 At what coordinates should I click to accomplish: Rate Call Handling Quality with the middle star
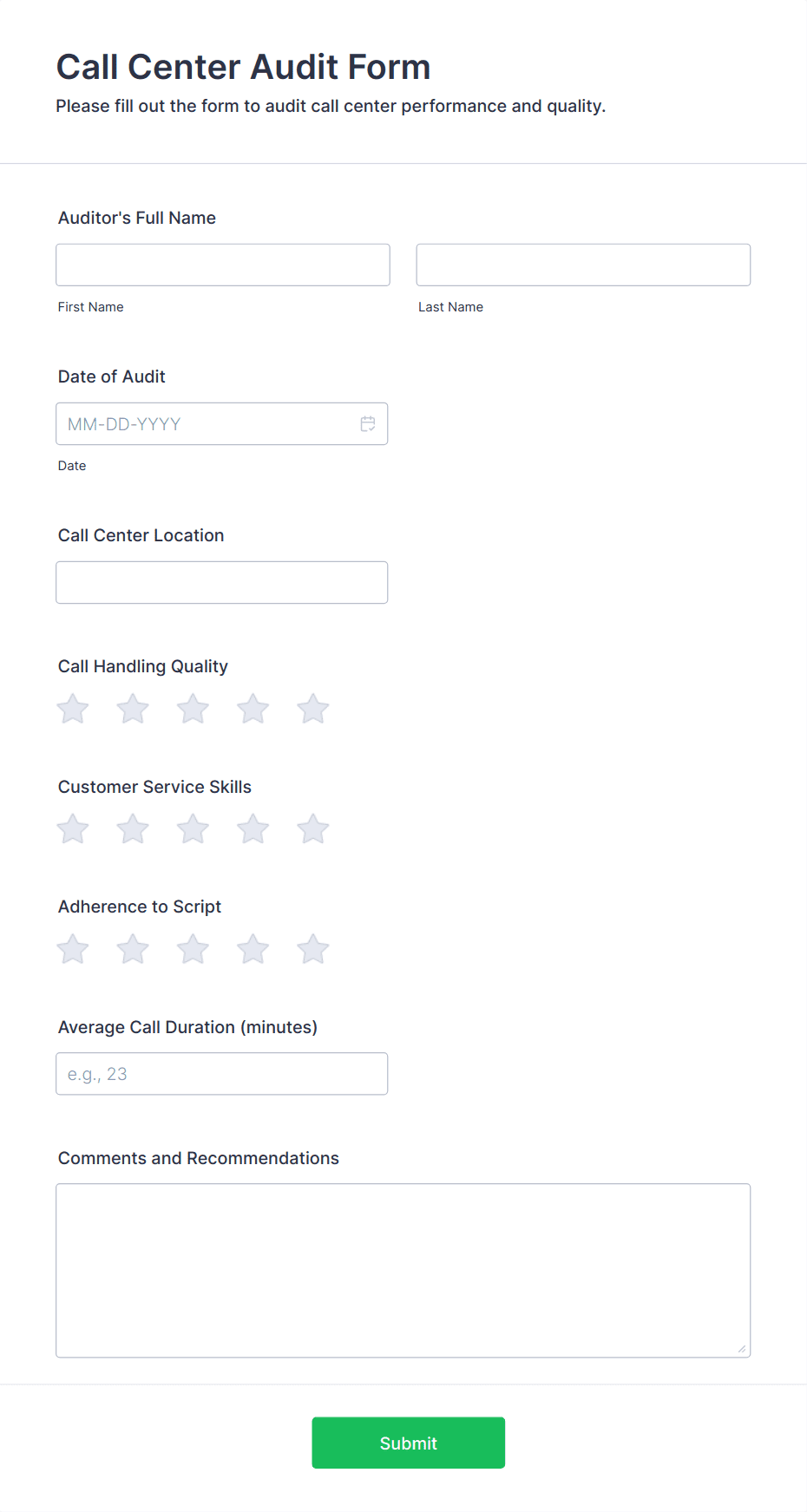pyautogui.click(x=193, y=708)
